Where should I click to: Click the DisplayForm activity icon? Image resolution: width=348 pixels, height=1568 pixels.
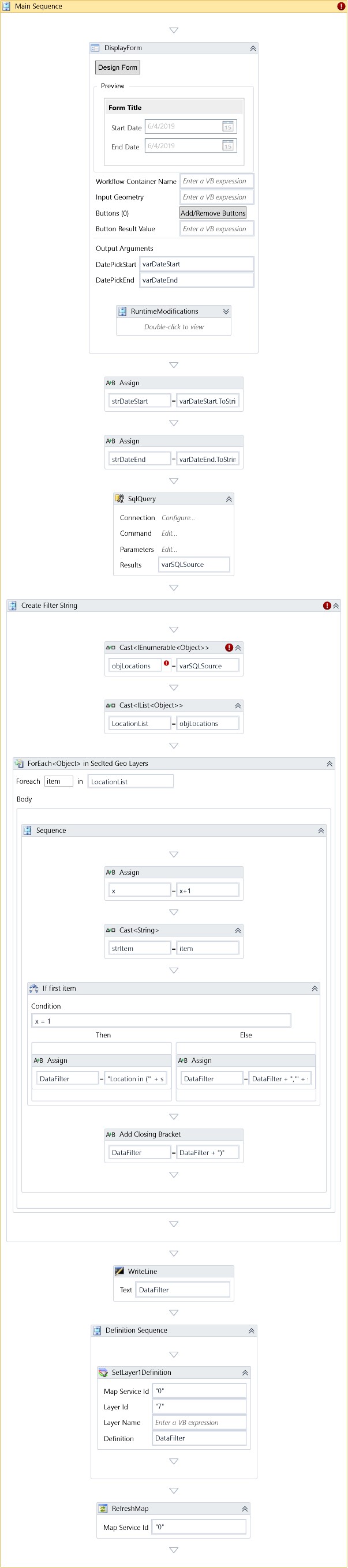tap(95, 47)
